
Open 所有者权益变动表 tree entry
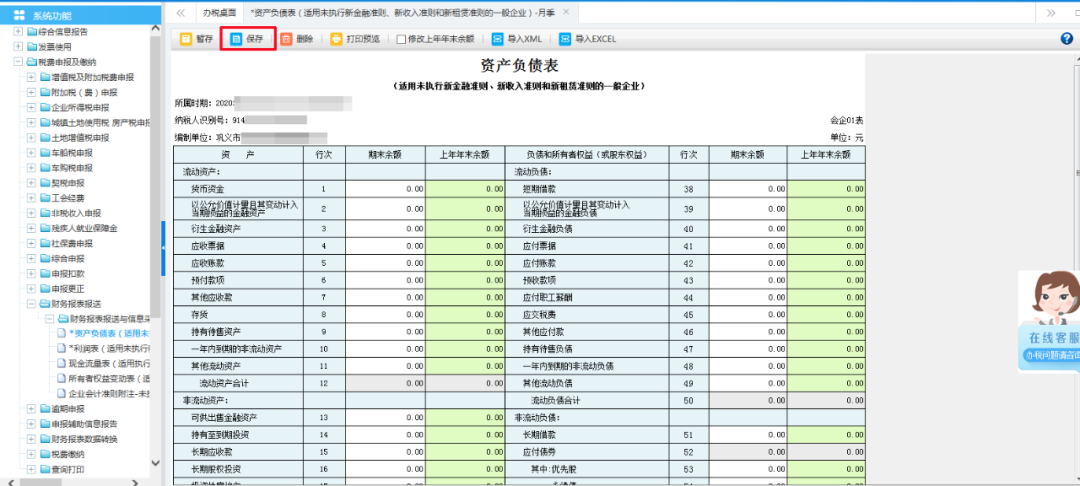[x=110, y=379]
